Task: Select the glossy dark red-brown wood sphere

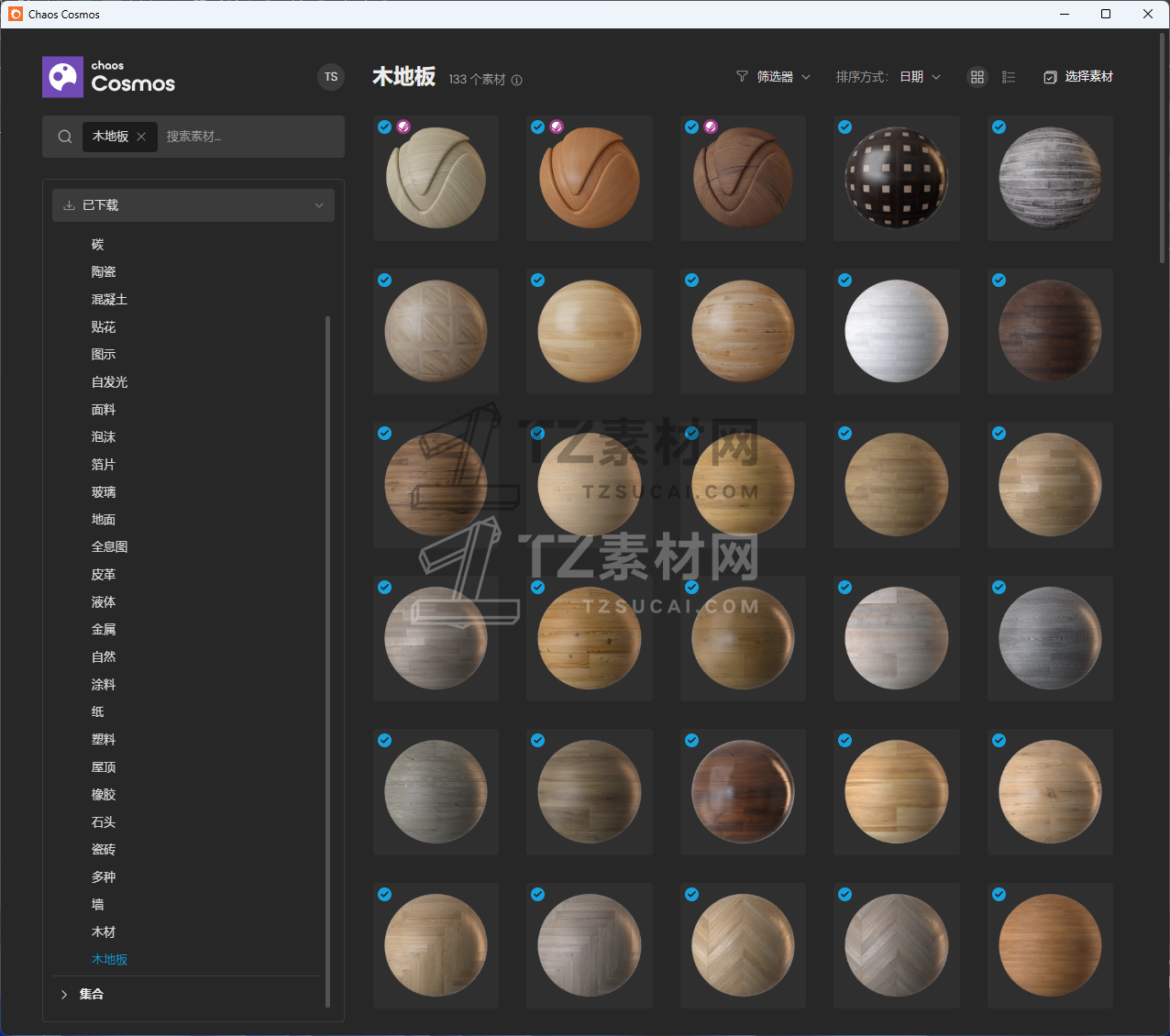Action: 743,792
